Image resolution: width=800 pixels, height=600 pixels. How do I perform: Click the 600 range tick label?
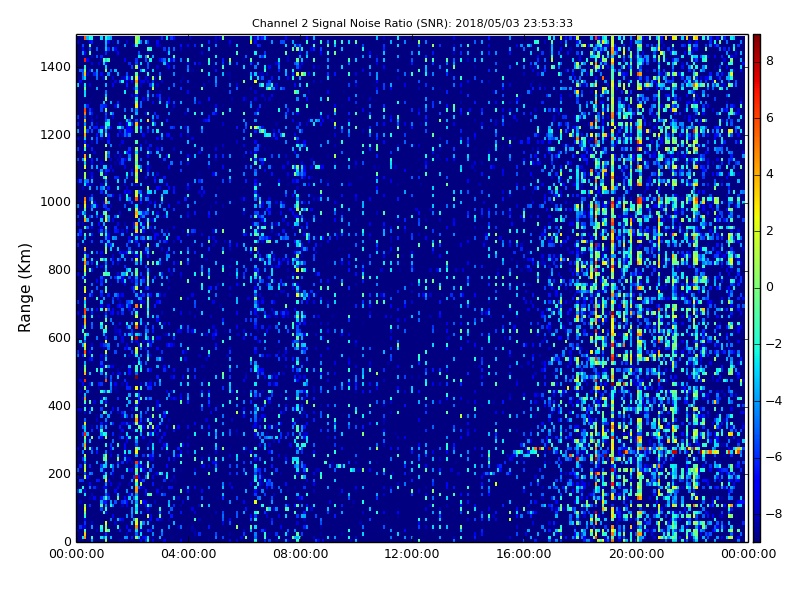click(59, 338)
